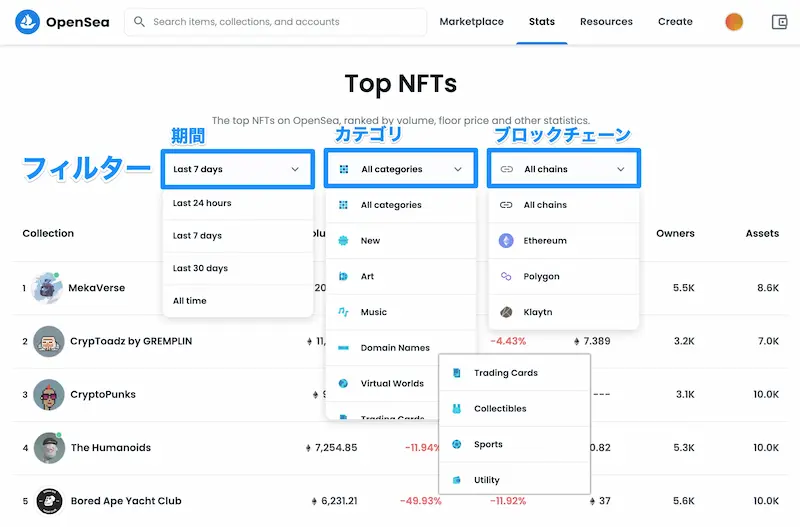Image resolution: width=800 pixels, height=527 pixels.
Task: Click the Art category icon
Action: [x=343, y=277]
